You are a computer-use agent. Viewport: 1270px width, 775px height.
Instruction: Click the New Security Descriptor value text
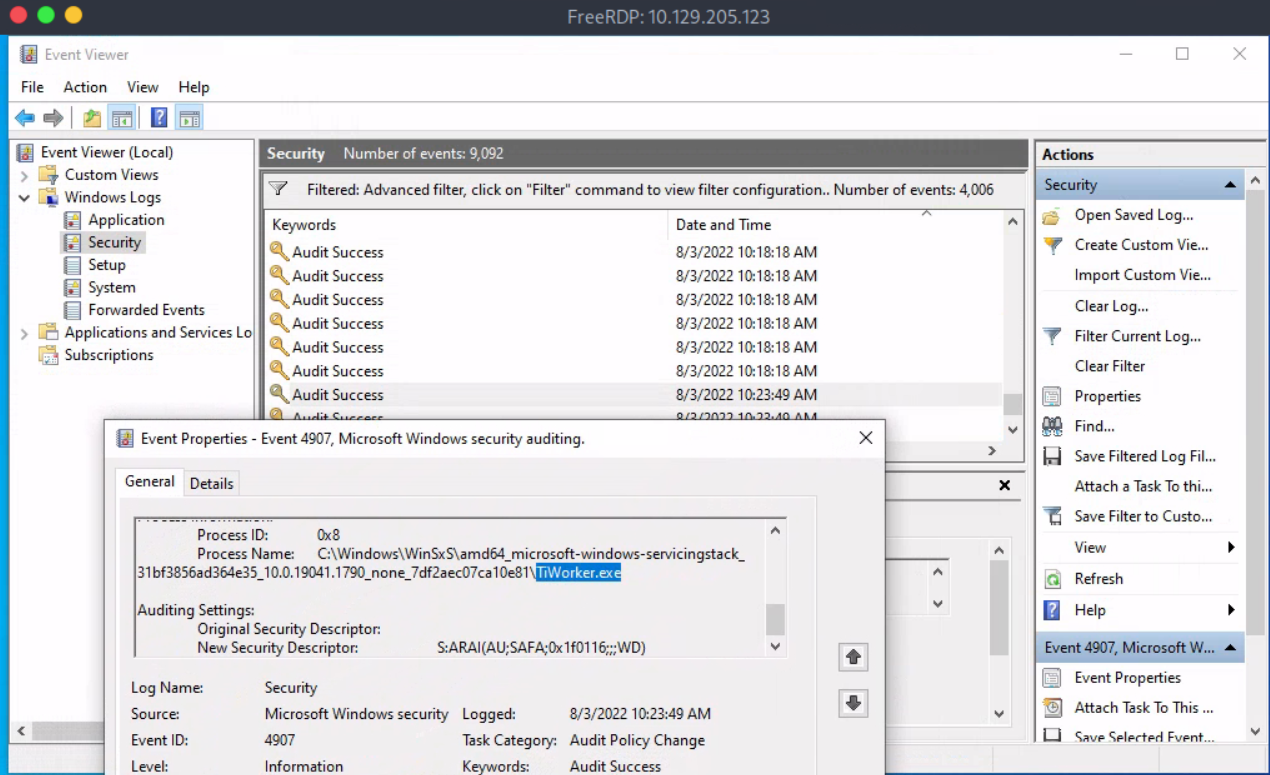click(x=541, y=648)
